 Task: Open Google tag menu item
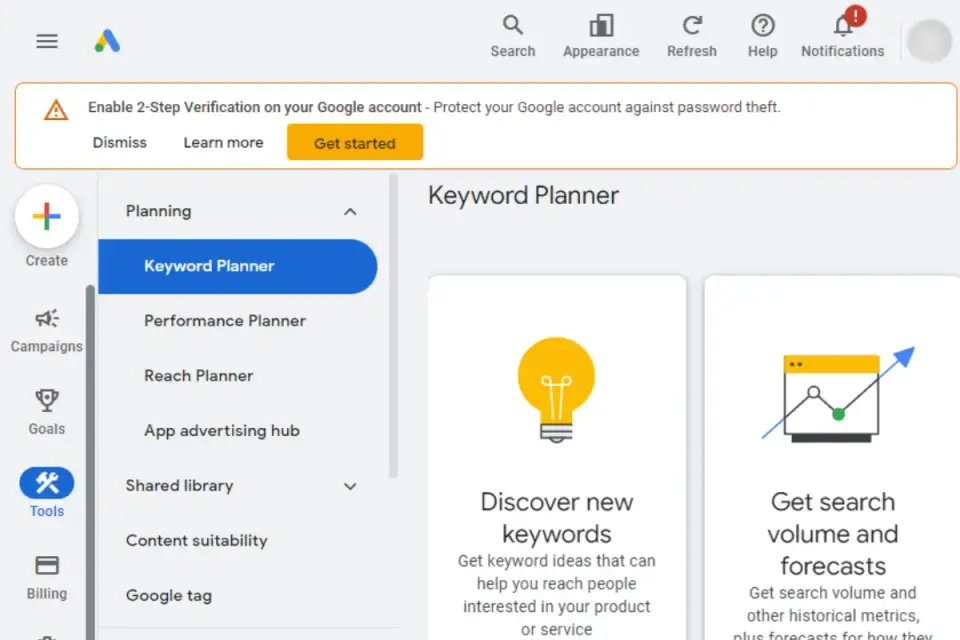click(x=169, y=596)
